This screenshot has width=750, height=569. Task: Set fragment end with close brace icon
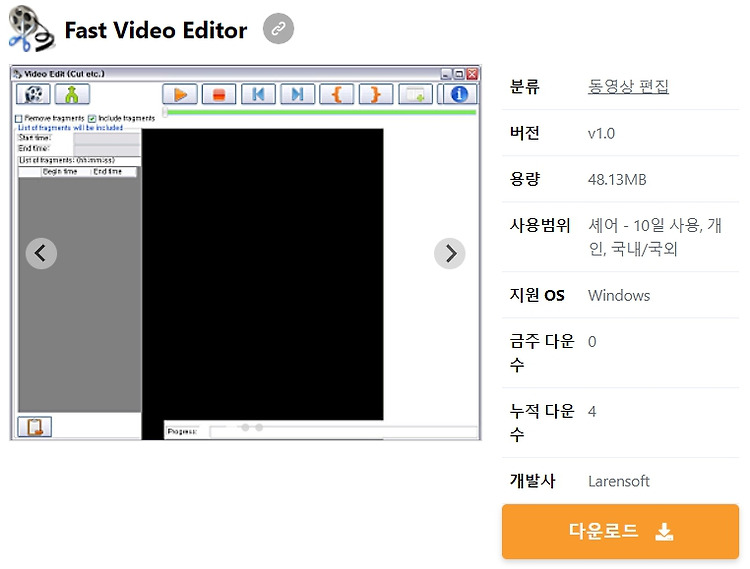point(376,94)
